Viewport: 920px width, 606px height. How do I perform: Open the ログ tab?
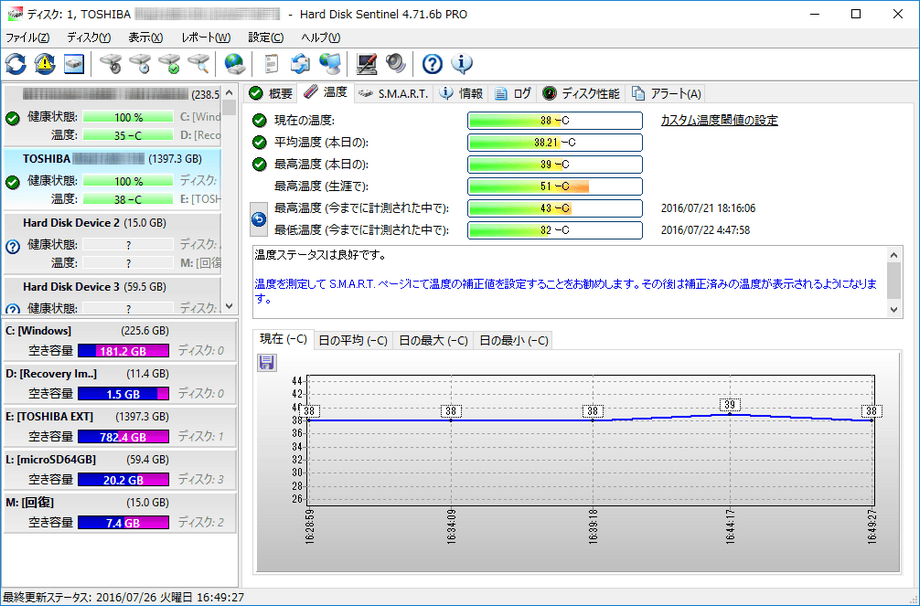pos(513,94)
